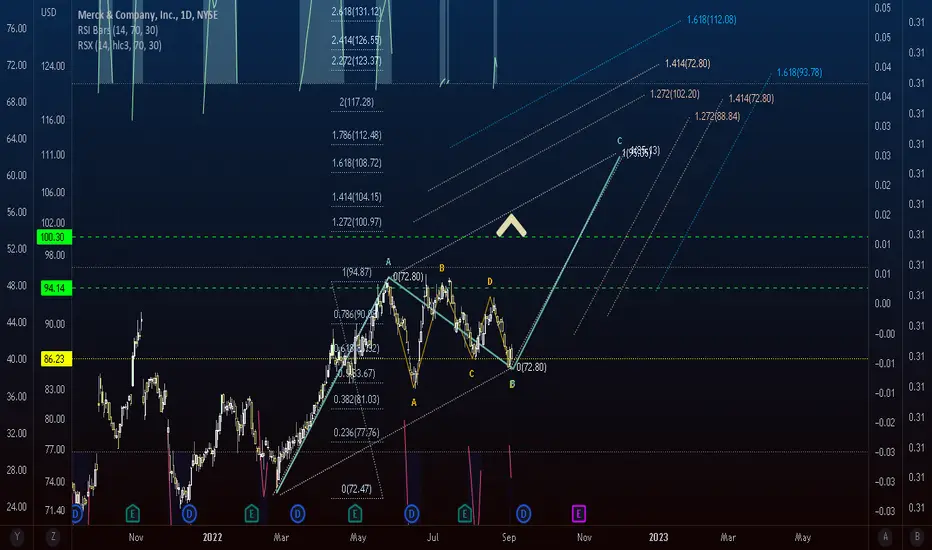932x550 pixels.
Task: Click the USD currency label
Action: [49, 12]
